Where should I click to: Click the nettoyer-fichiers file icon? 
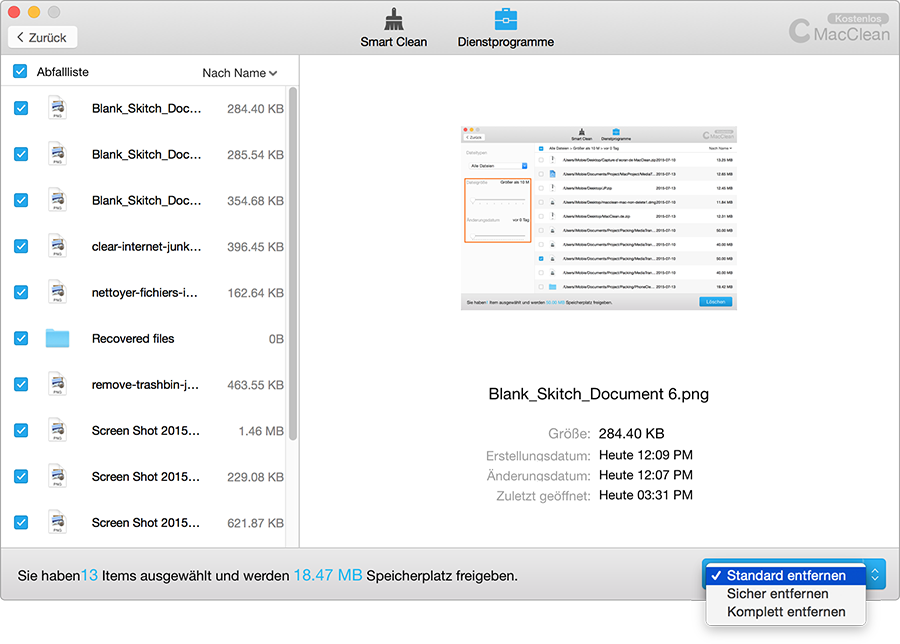click(57, 292)
